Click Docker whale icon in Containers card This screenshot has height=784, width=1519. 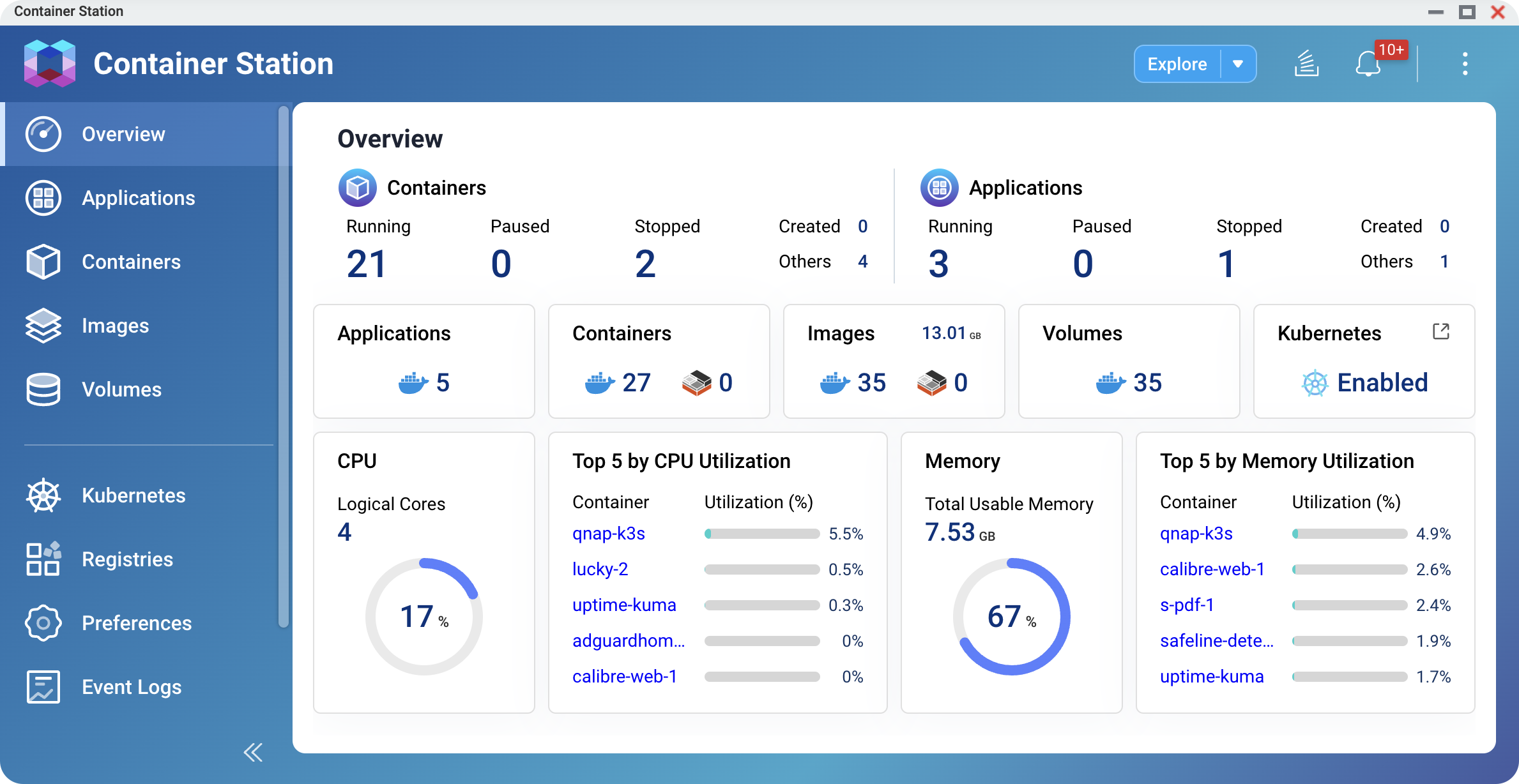[x=600, y=383]
